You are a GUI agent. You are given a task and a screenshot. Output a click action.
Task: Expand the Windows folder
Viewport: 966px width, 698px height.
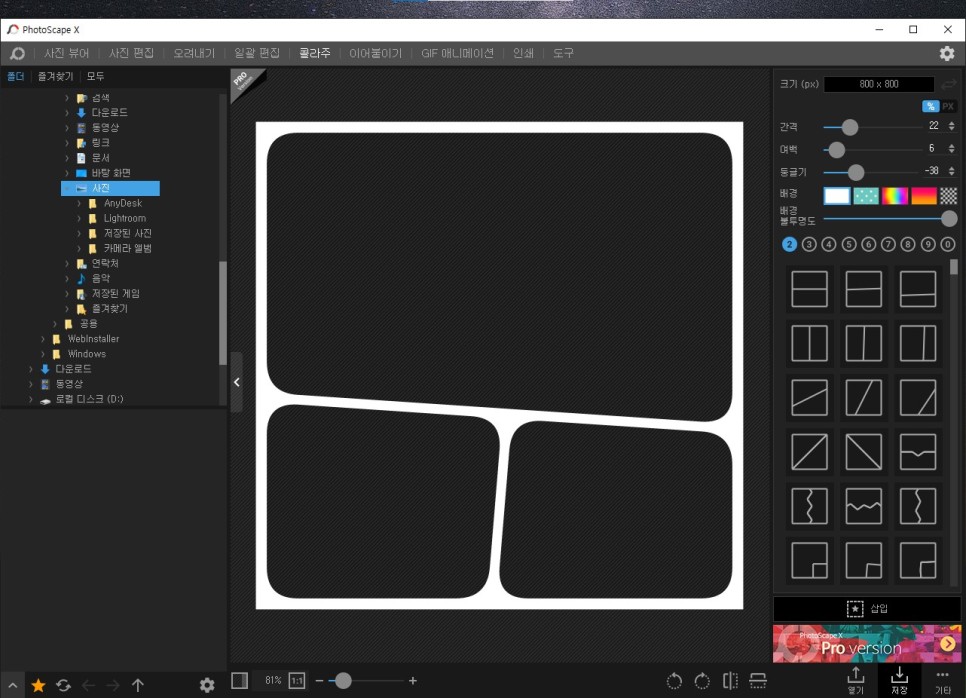pos(43,354)
